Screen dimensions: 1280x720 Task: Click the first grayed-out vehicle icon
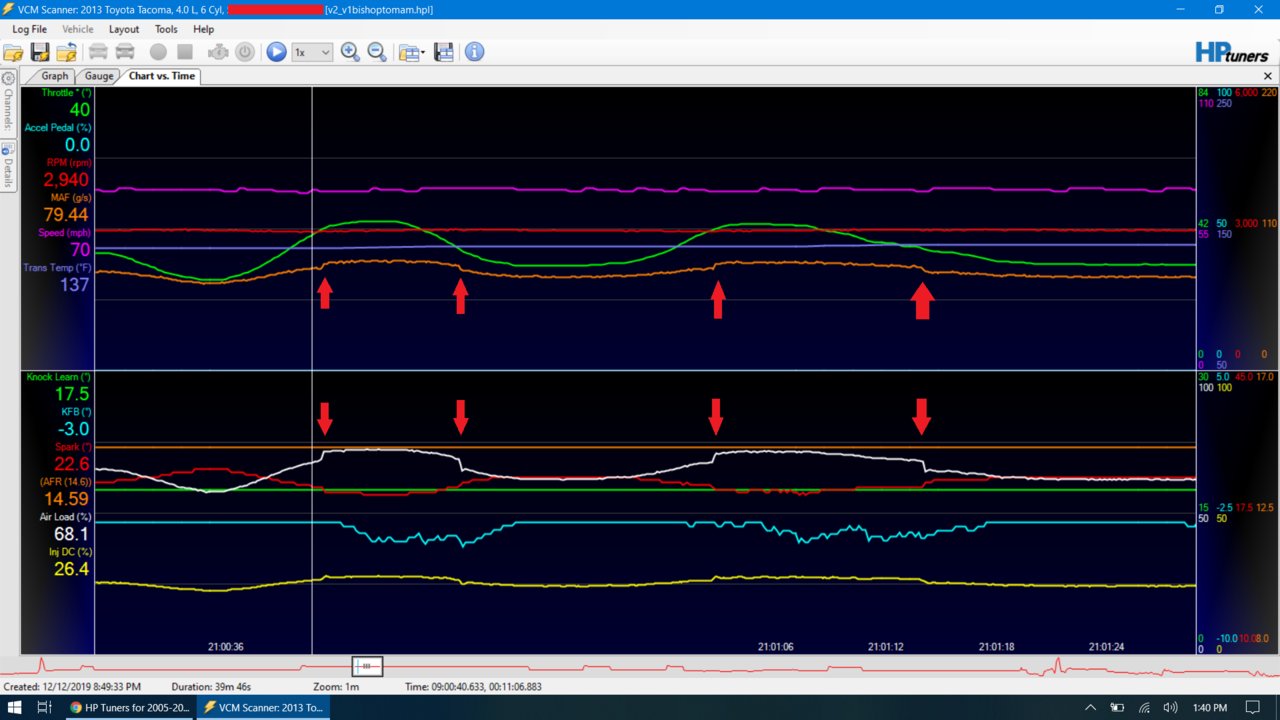click(x=98, y=52)
